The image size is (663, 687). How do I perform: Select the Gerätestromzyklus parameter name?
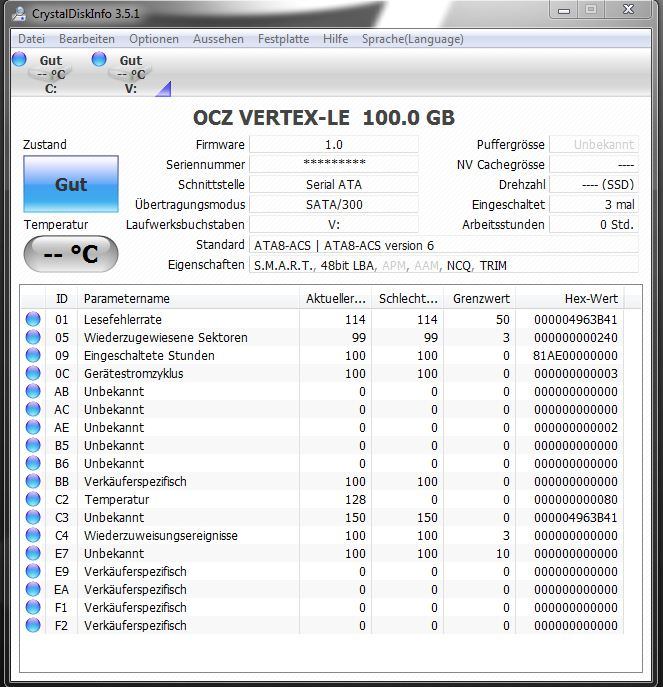click(133, 373)
